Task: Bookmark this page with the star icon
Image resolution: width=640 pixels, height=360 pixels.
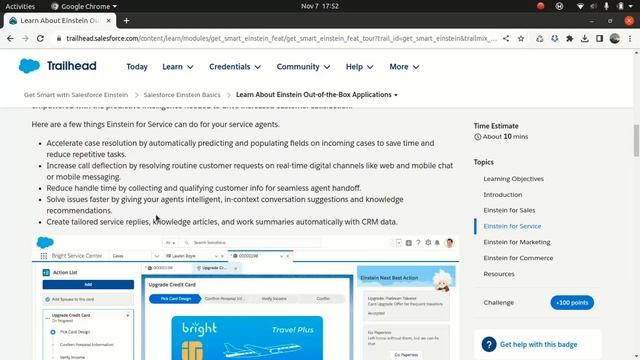Action: coord(521,38)
